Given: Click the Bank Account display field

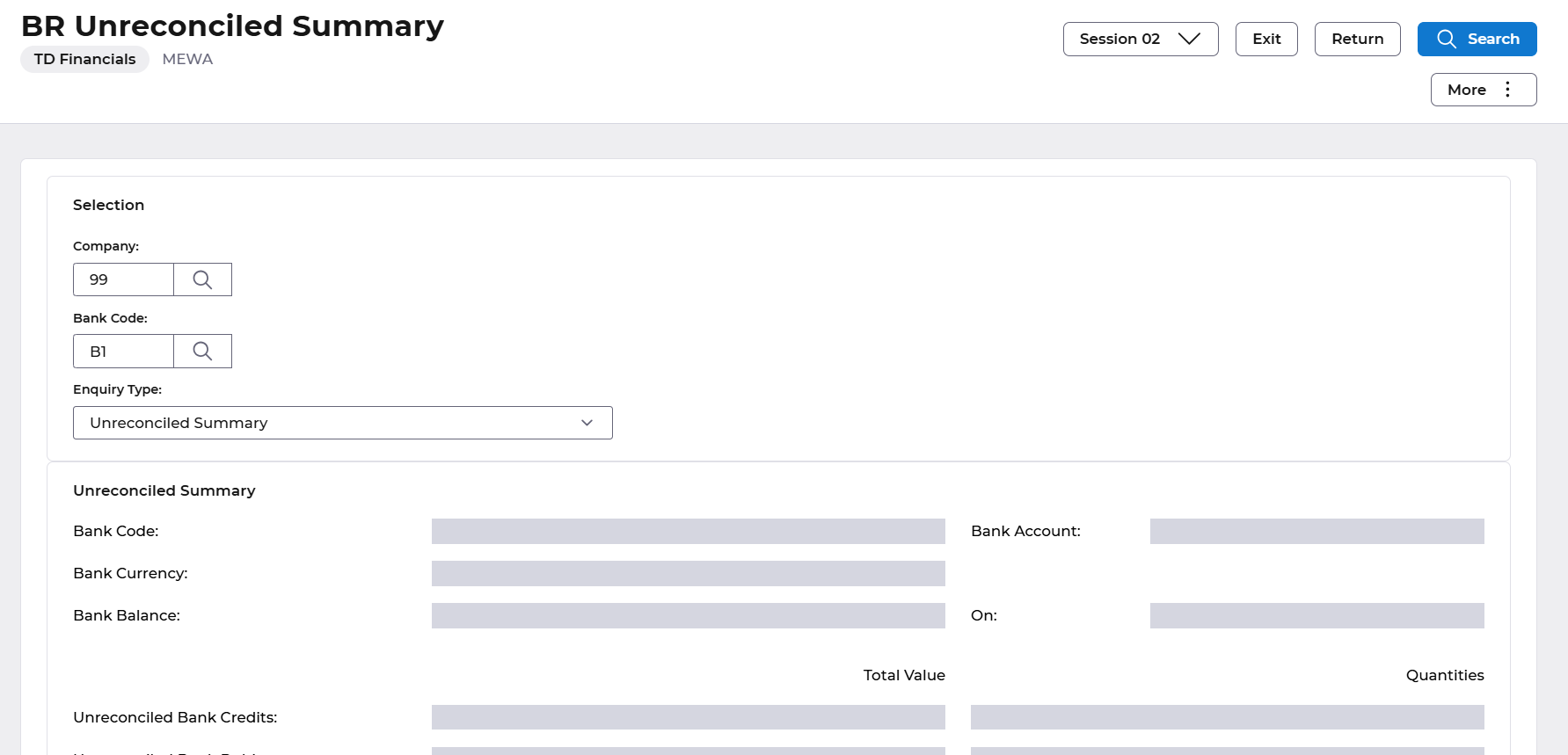Looking at the screenshot, I should point(1316,531).
